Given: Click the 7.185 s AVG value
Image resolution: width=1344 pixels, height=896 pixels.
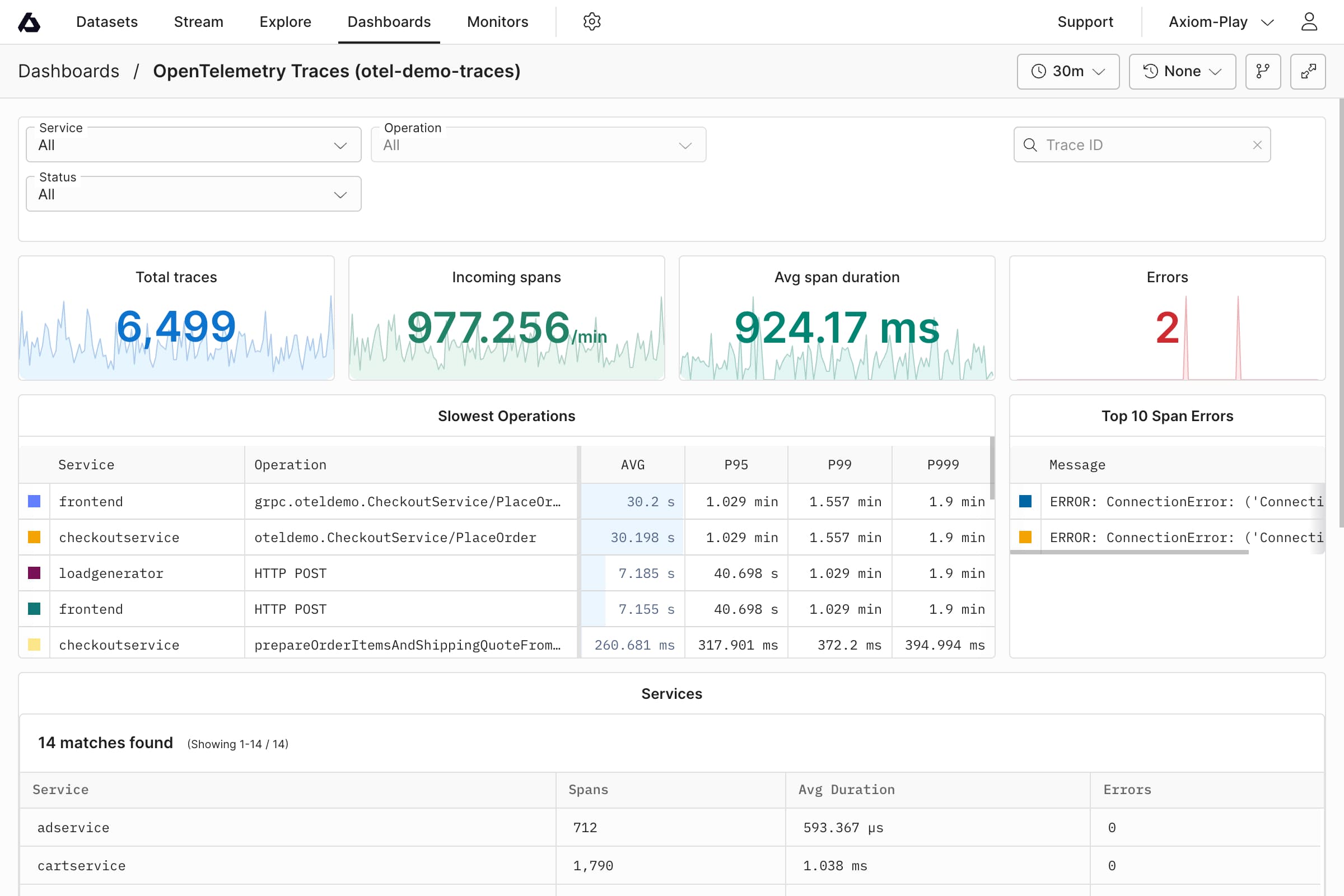Looking at the screenshot, I should pyautogui.click(x=646, y=573).
